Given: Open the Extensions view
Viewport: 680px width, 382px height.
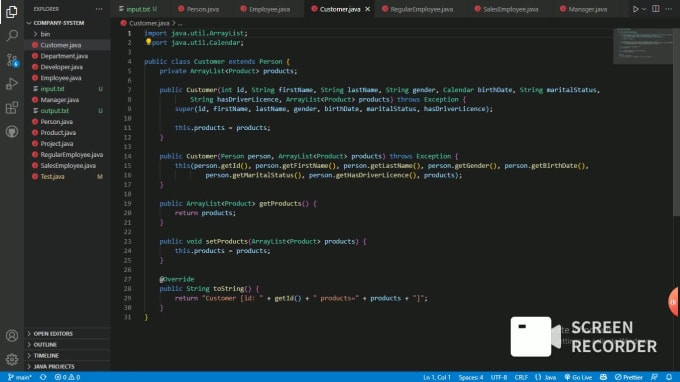Looking at the screenshot, I should (x=12, y=108).
